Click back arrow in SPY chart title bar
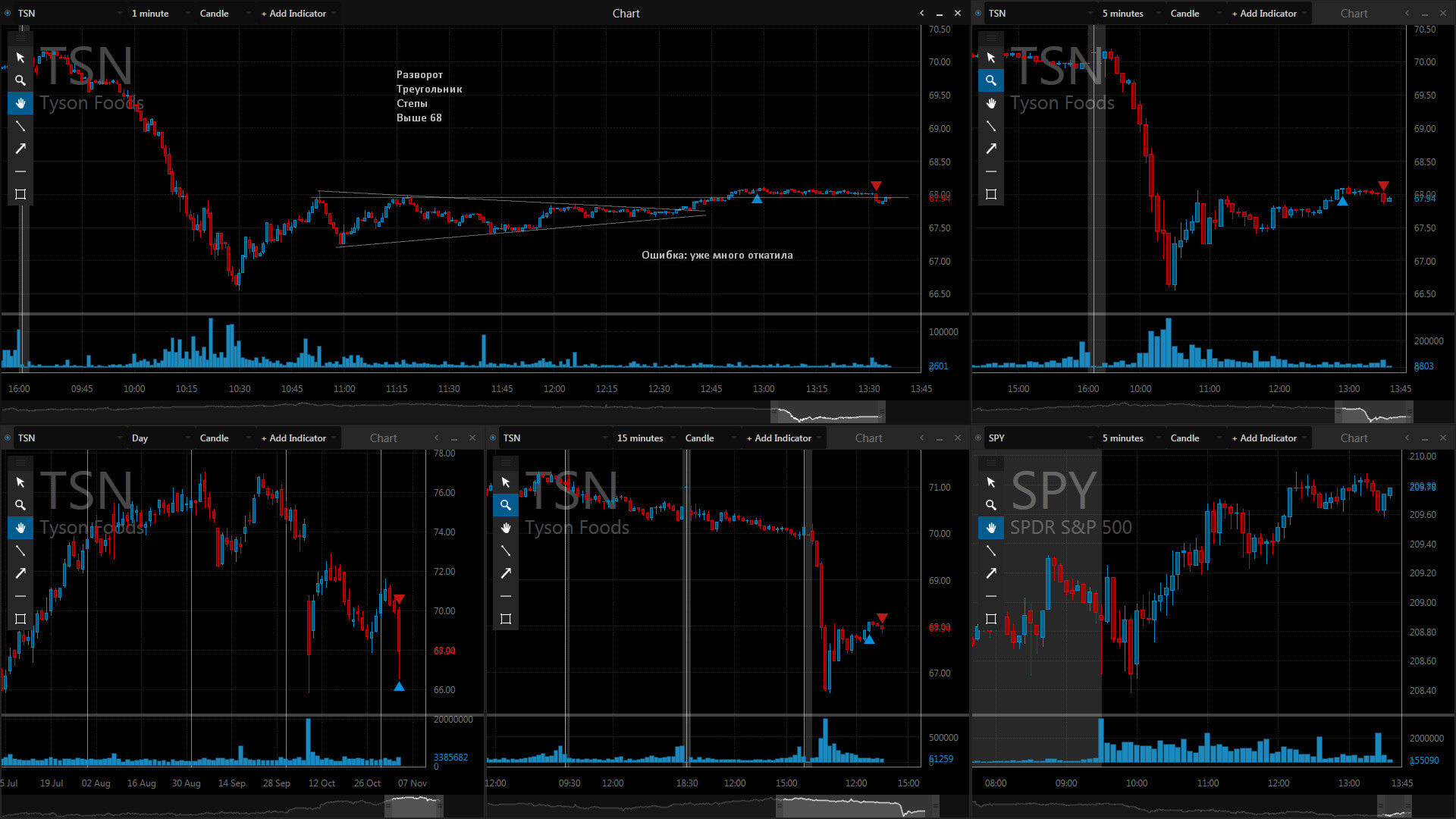 pyautogui.click(x=1407, y=438)
